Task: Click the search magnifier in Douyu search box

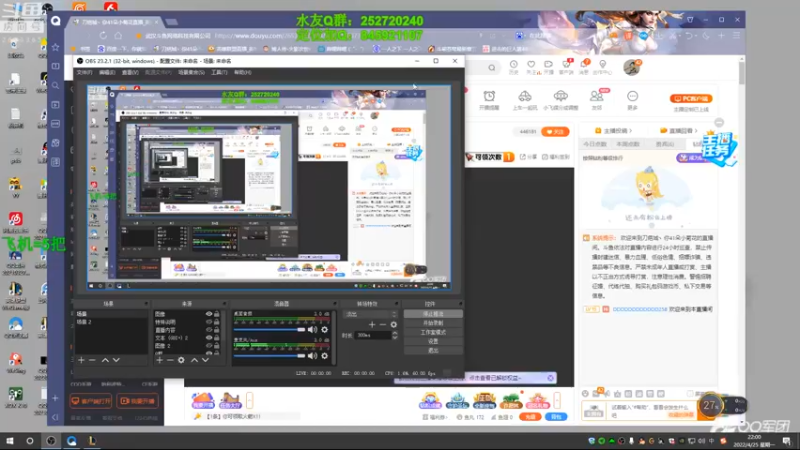Action: (491, 67)
